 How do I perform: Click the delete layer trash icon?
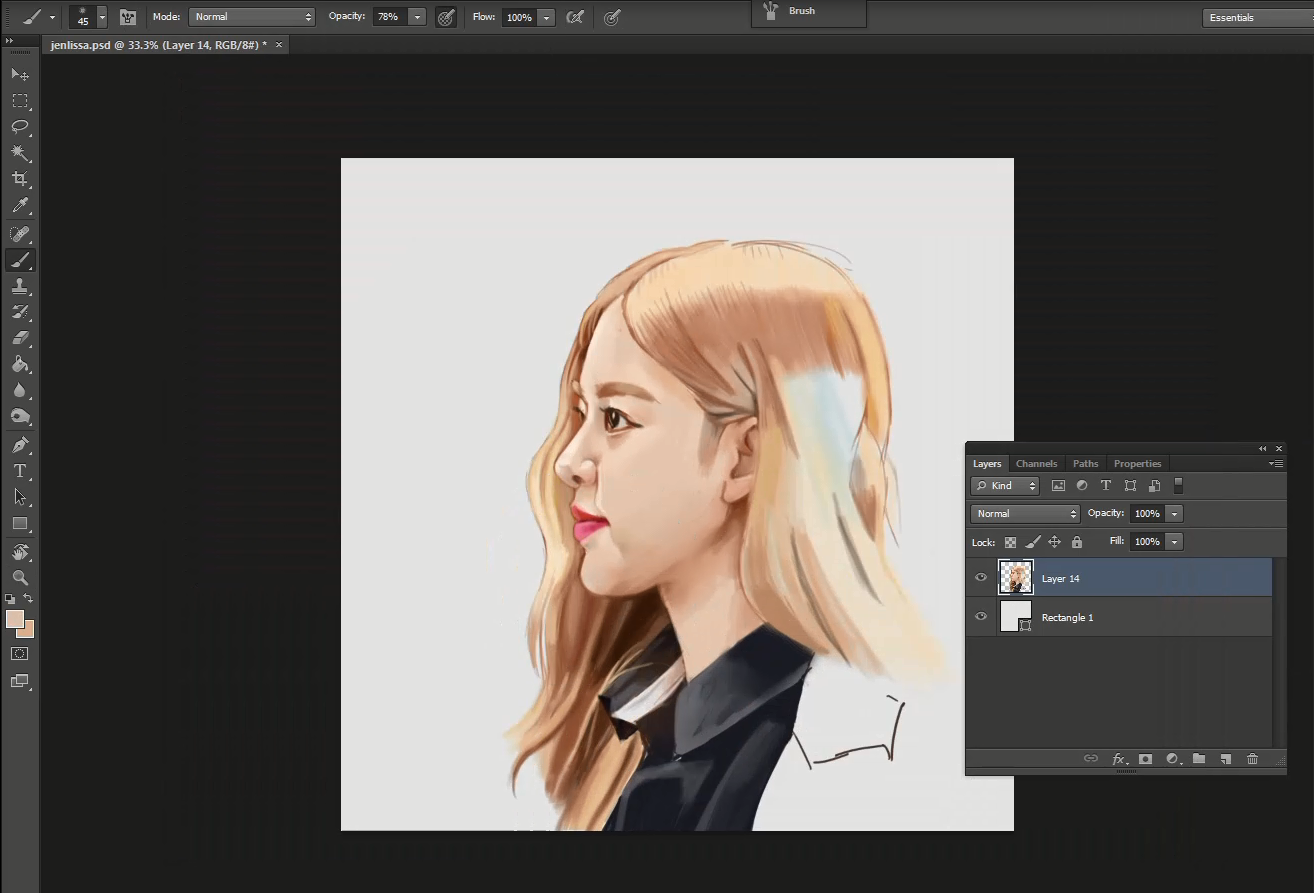[x=1252, y=759]
